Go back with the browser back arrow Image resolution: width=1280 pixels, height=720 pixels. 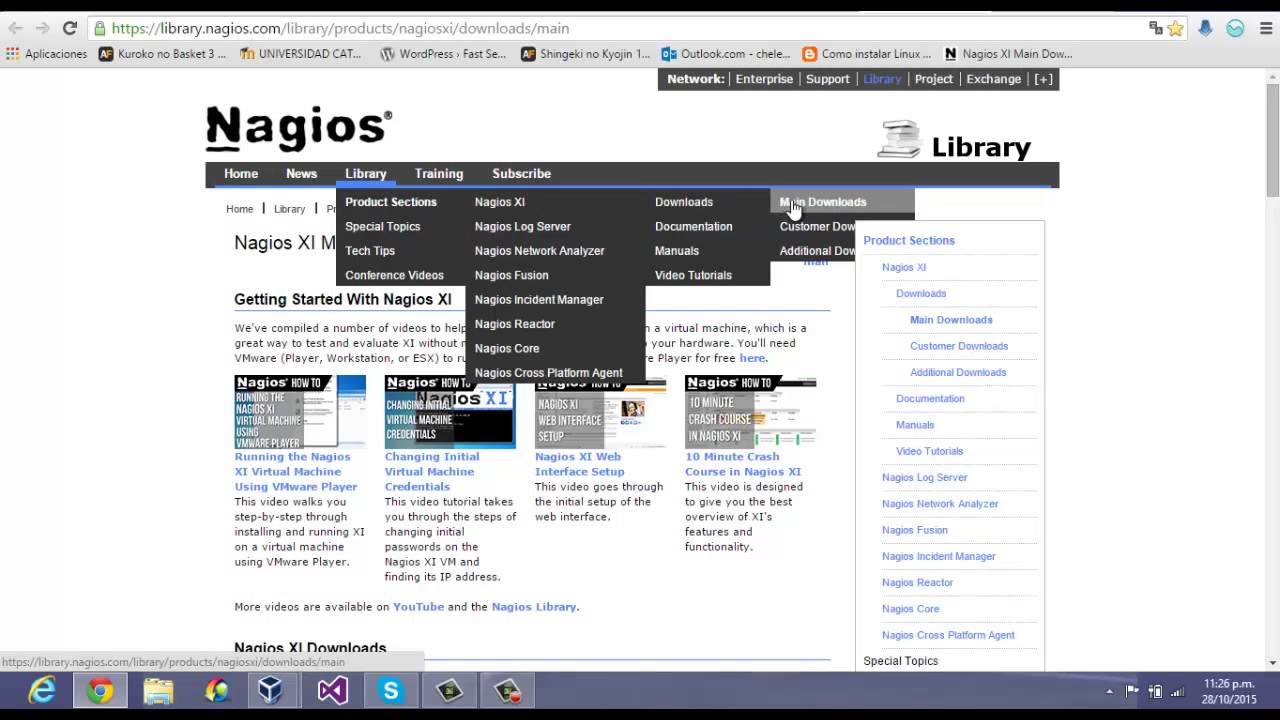[15, 29]
